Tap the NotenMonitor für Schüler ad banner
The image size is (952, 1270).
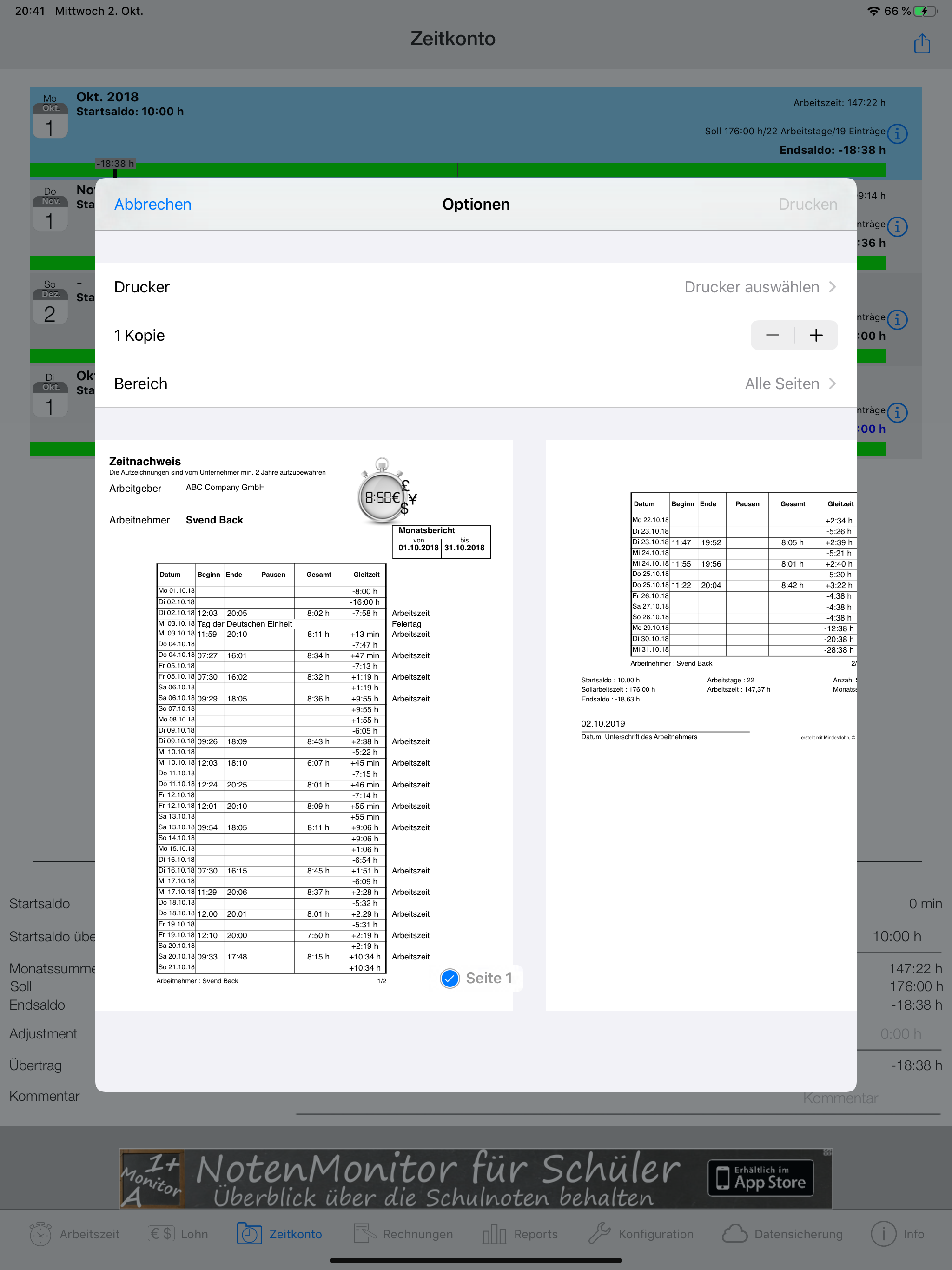point(476,1178)
